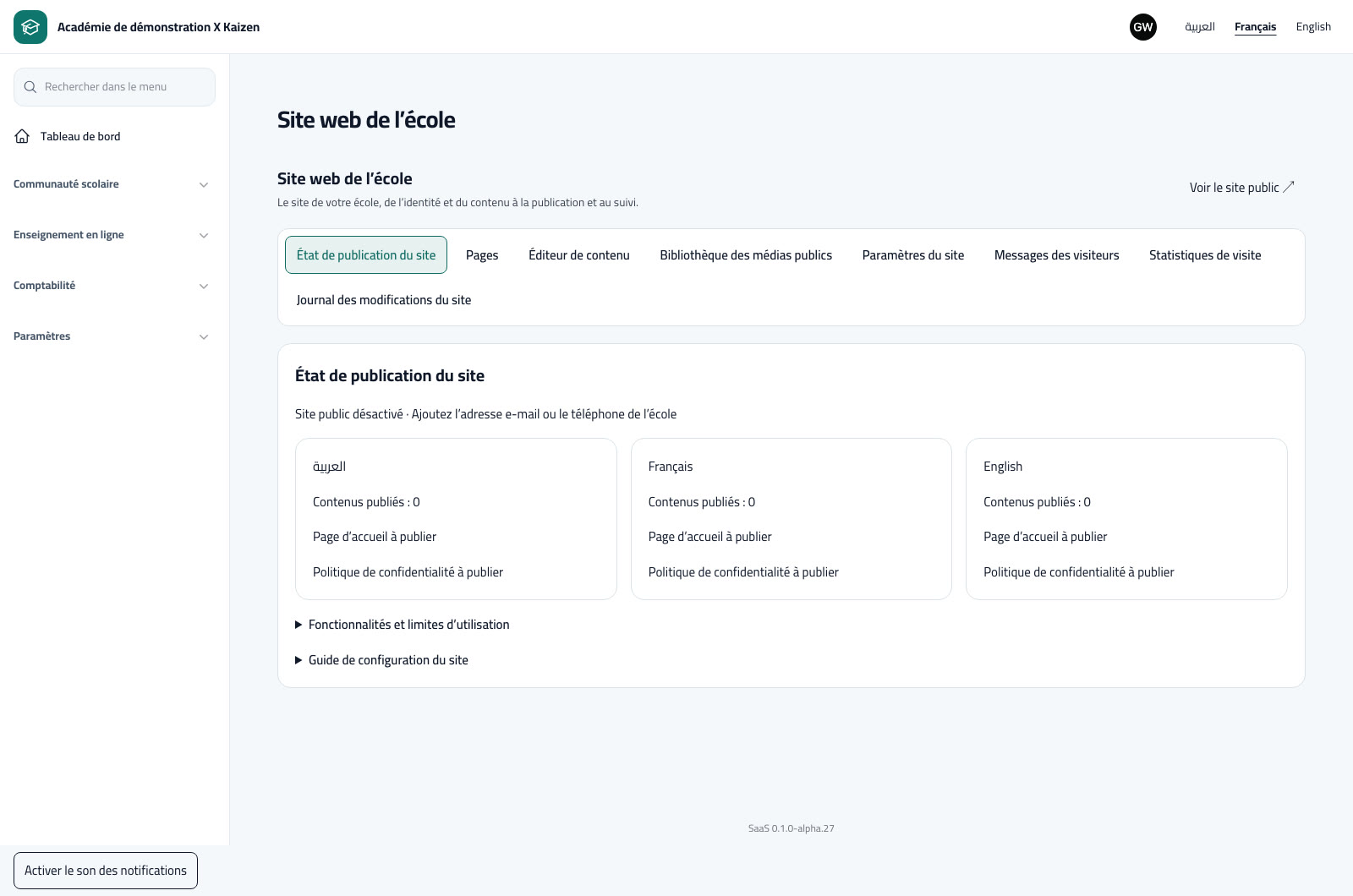Viewport: 1353px width, 896px height.
Task: Open Messages des visiteurs tab
Action: 1057,255
